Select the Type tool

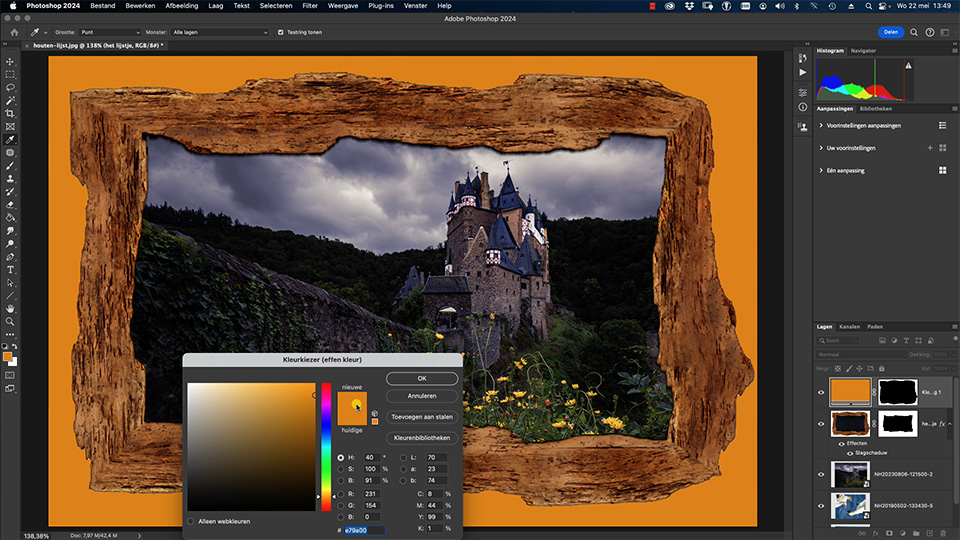[10, 270]
